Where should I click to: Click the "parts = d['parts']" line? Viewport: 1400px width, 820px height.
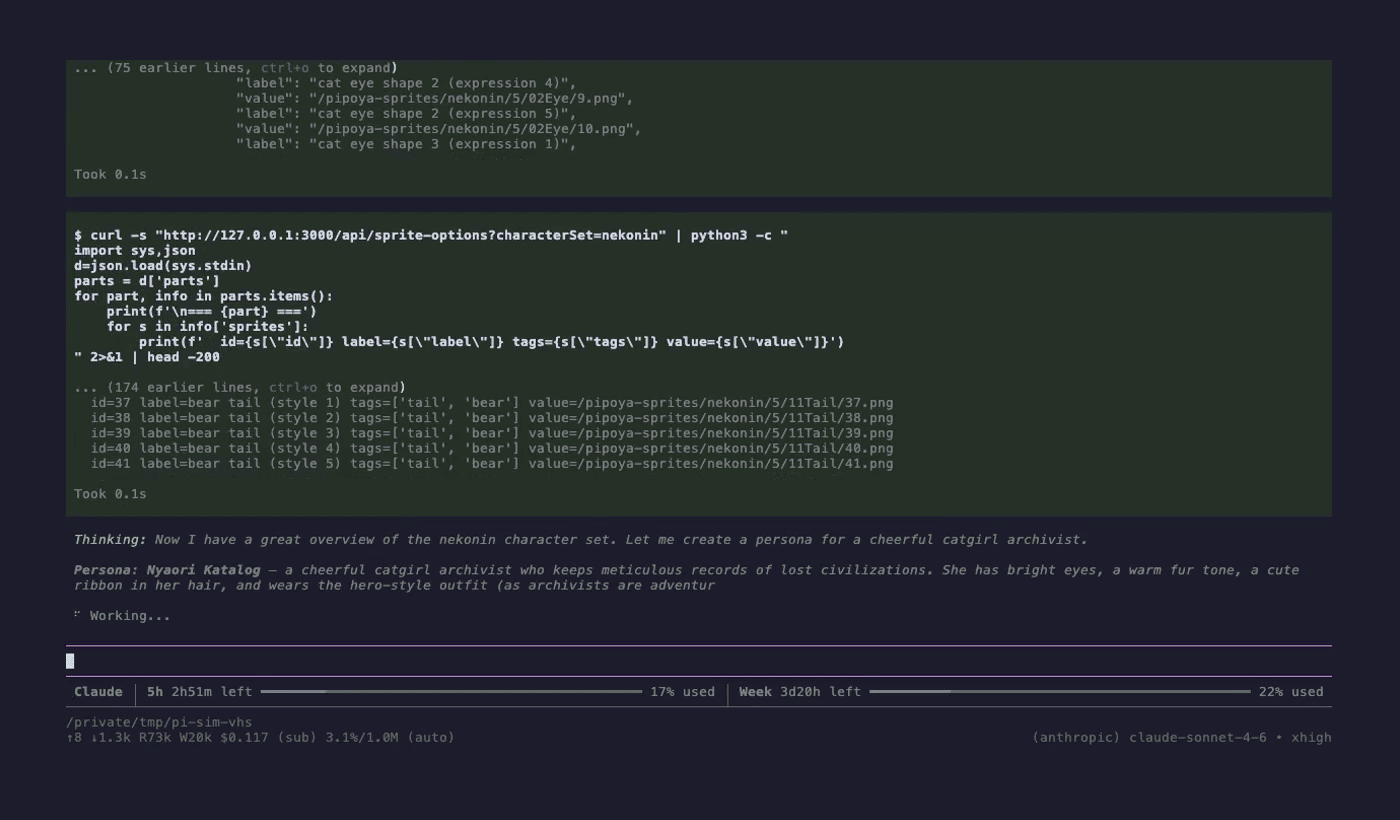[x=147, y=280]
